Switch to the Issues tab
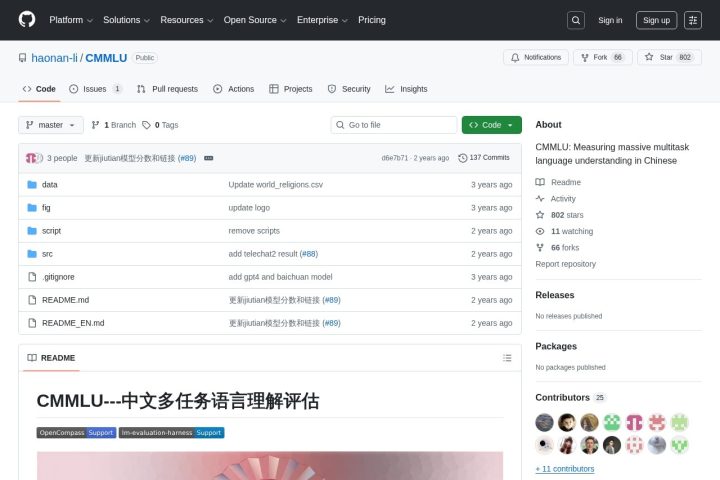This screenshot has width=720, height=480. click(95, 89)
